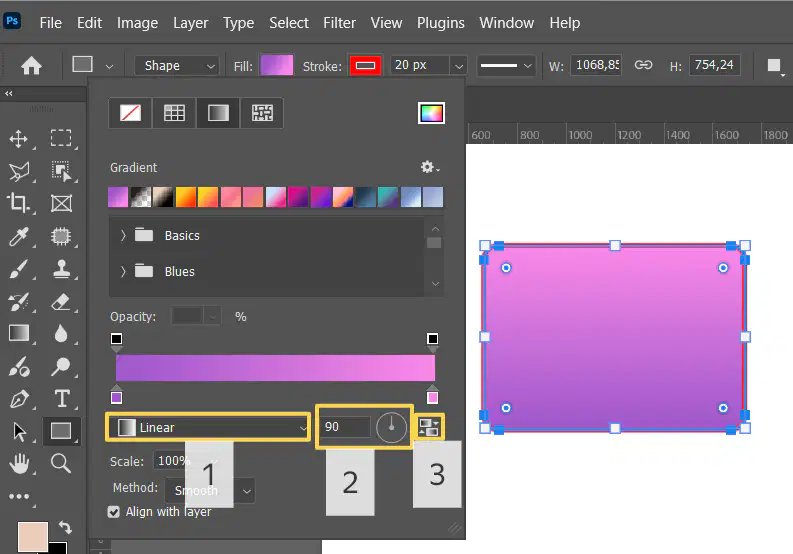
Task: Open the Image menu
Action: coord(138,23)
